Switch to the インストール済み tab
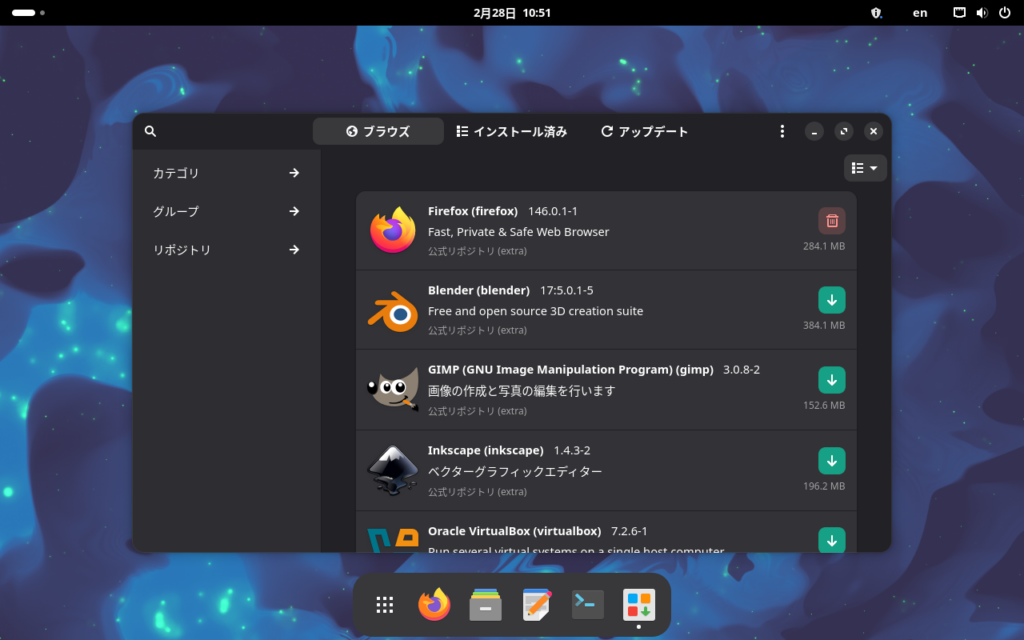The height and width of the screenshot is (640, 1024). tap(511, 131)
